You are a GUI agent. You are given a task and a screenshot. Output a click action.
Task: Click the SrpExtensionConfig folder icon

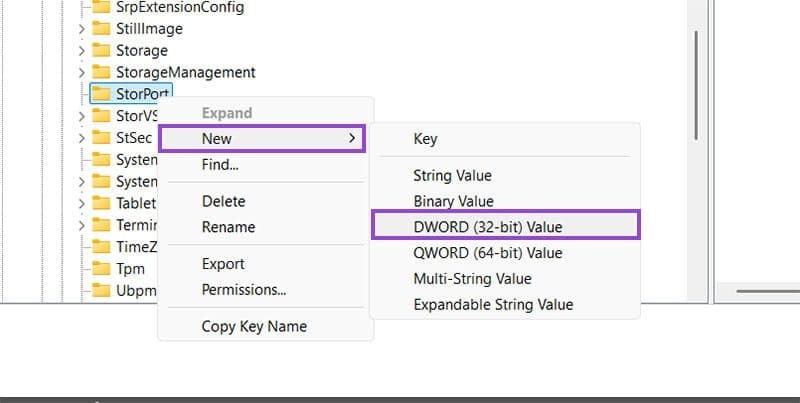tap(100, 7)
